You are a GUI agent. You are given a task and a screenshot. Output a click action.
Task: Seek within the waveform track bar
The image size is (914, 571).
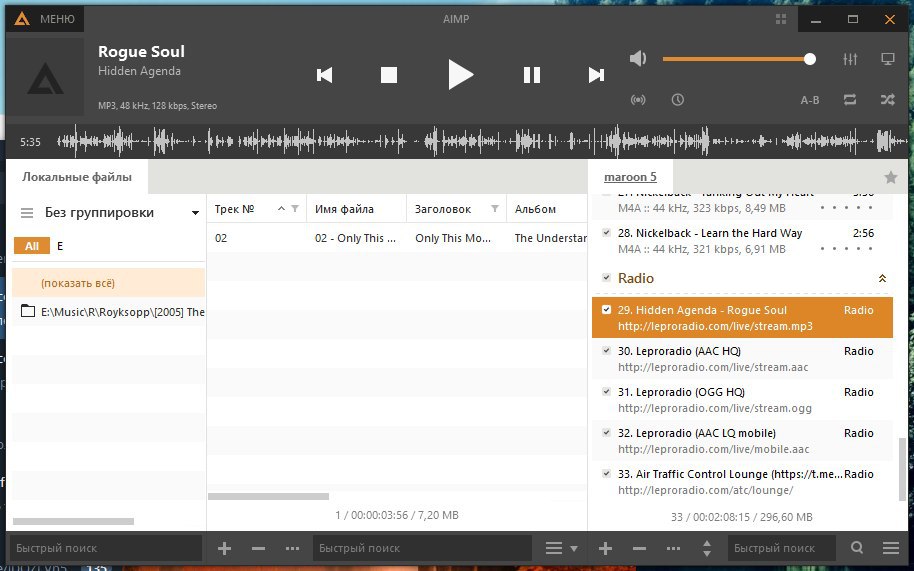point(481,142)
